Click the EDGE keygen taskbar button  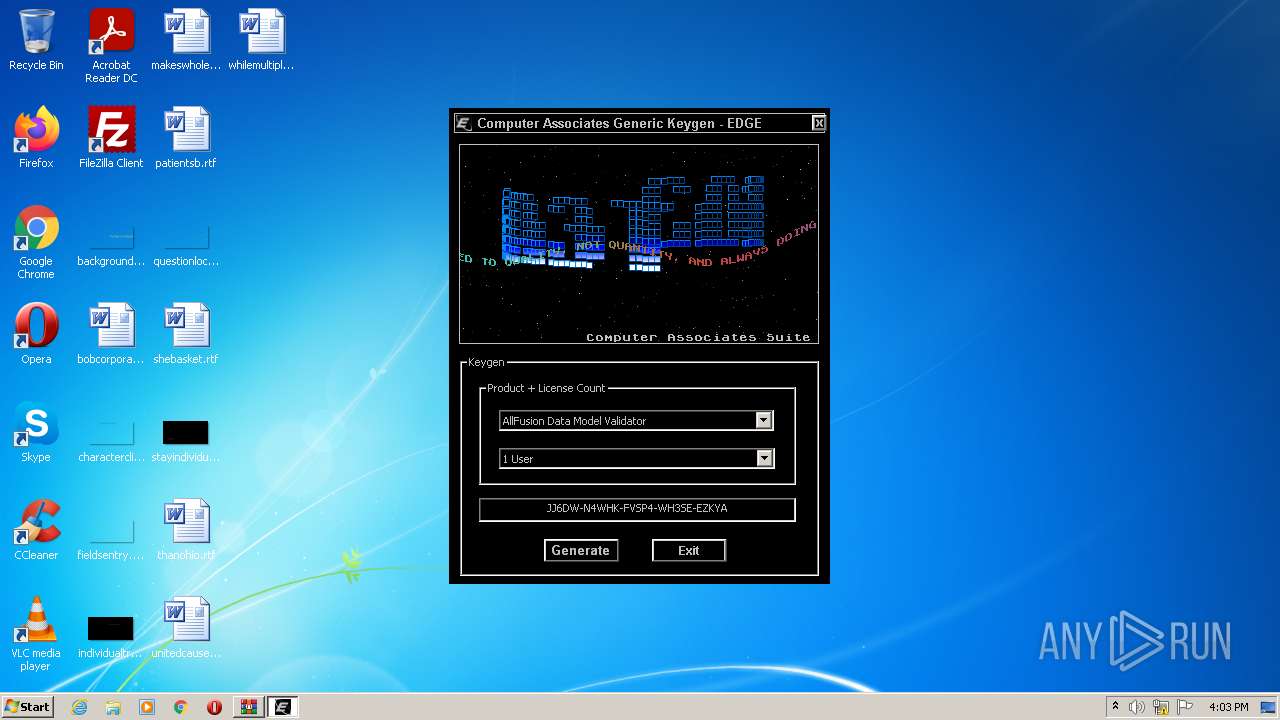coord(282,707)
